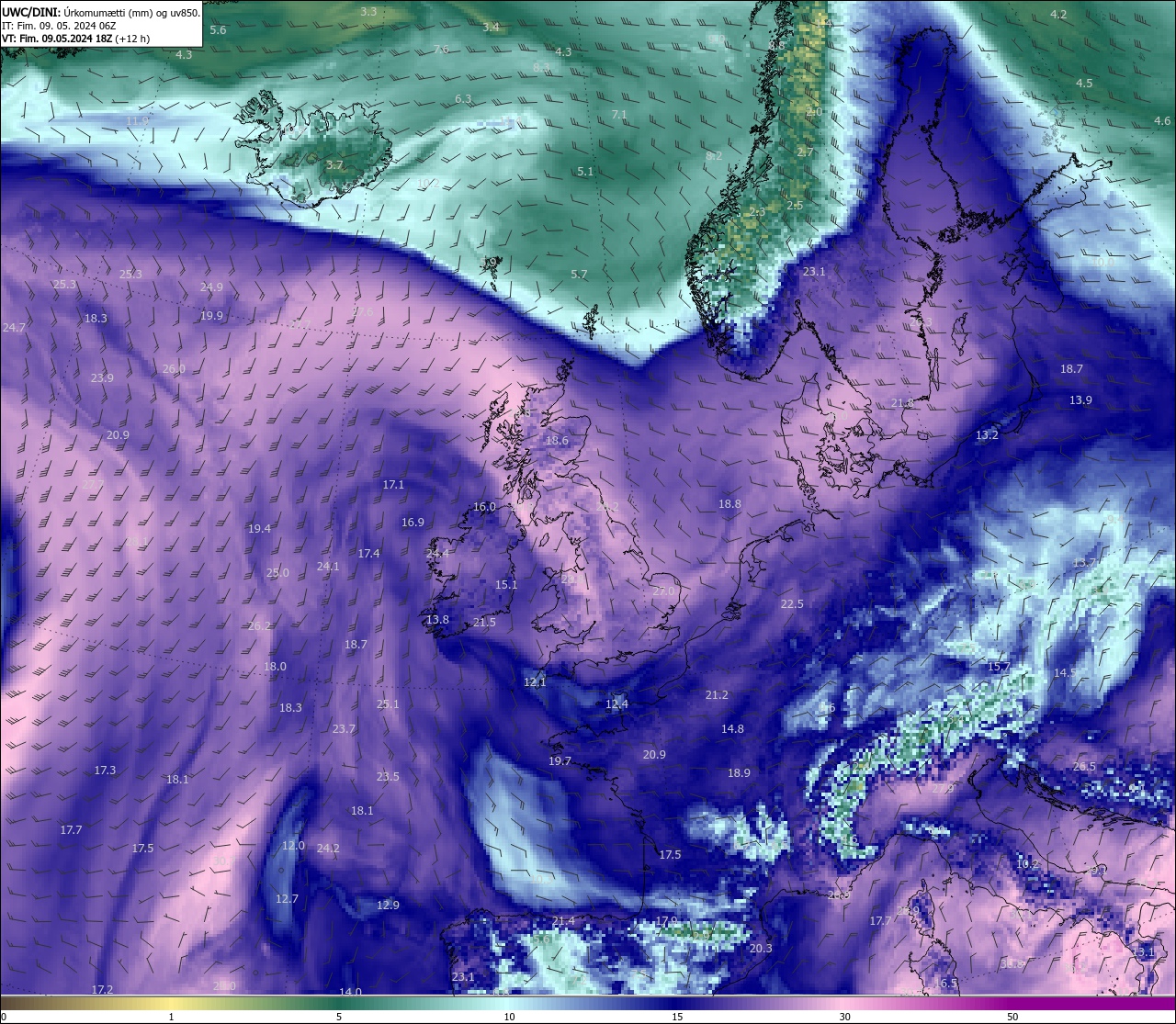Click the map value '13.8' off southwest Ireland
The image size is (1176, 1024).
click(437, 620)
